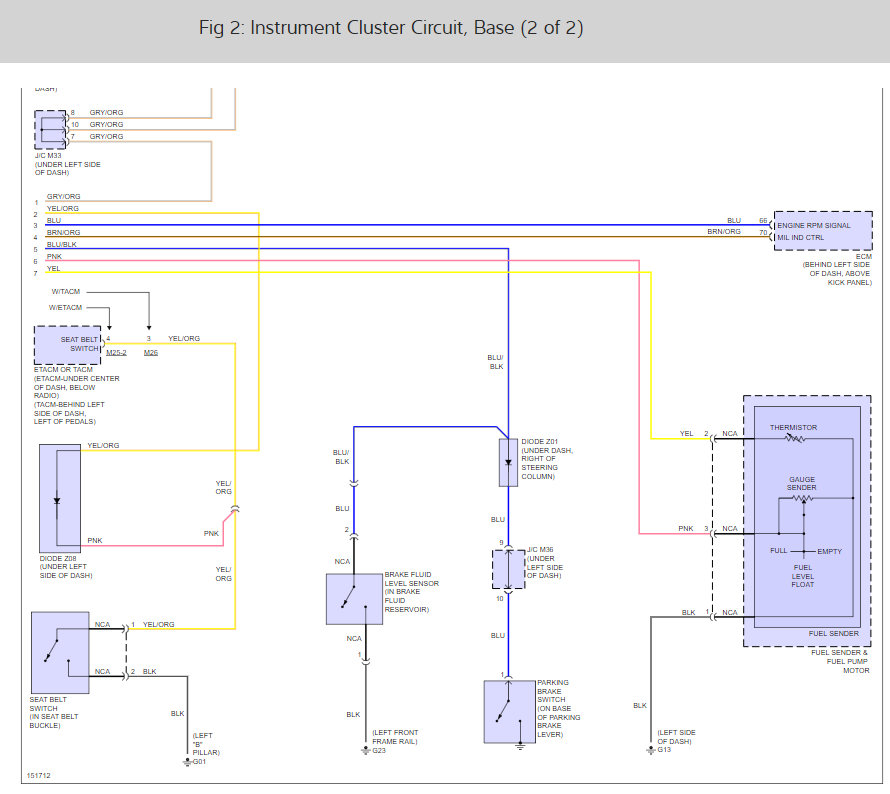Click the 'ETACM OR TACM' label text
890x794 pixels.
point(63,369)
